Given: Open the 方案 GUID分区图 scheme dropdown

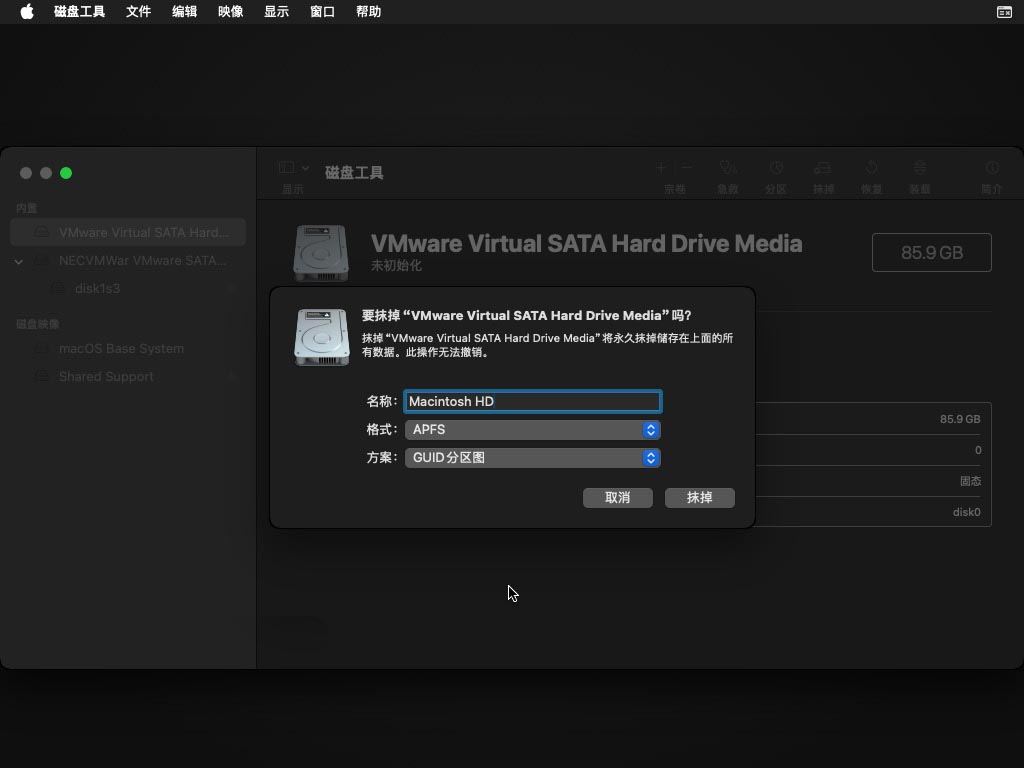Looking at the screenshot, I should pos(532,457).
